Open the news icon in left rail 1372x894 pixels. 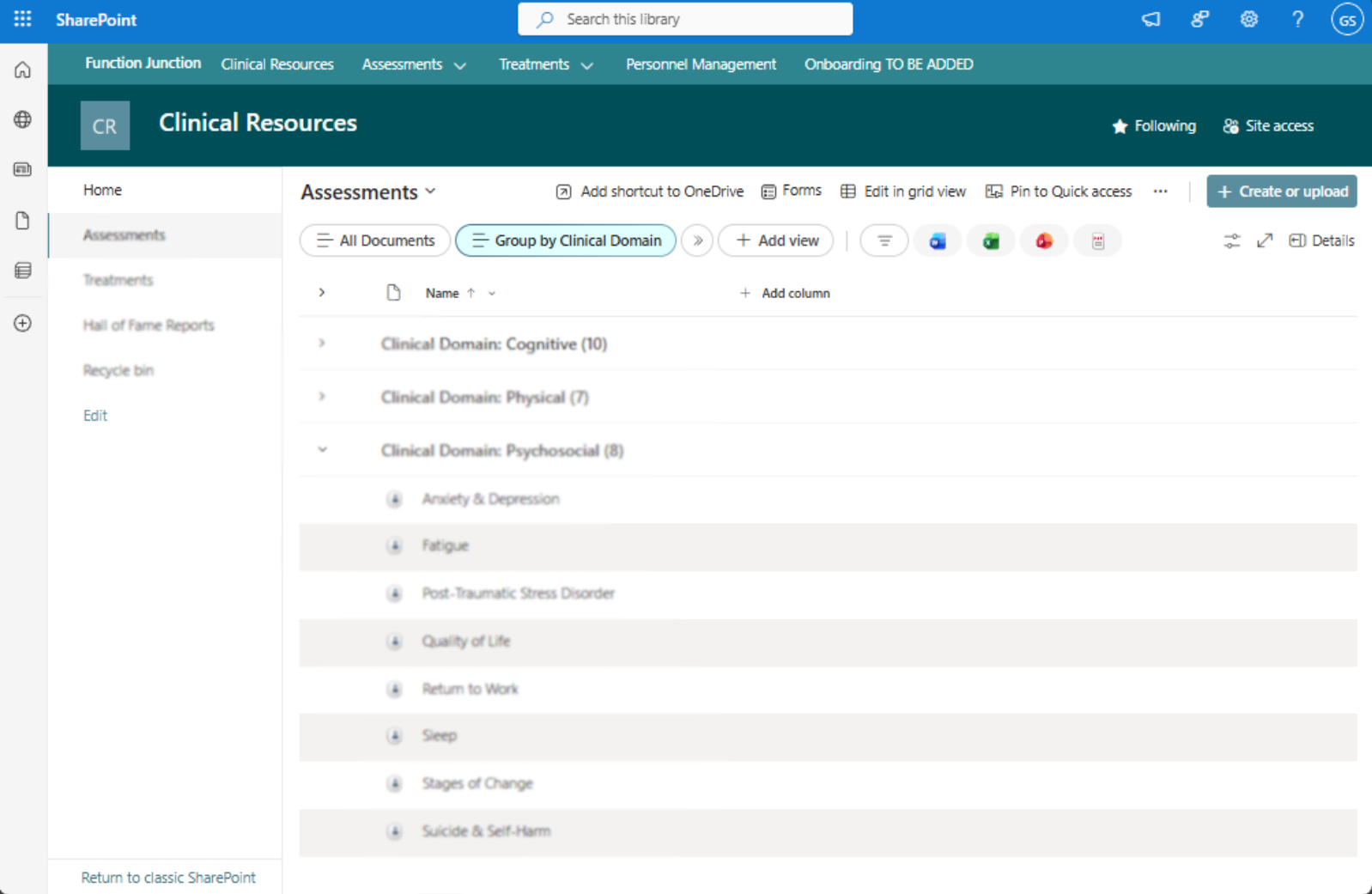pos(23,169)
